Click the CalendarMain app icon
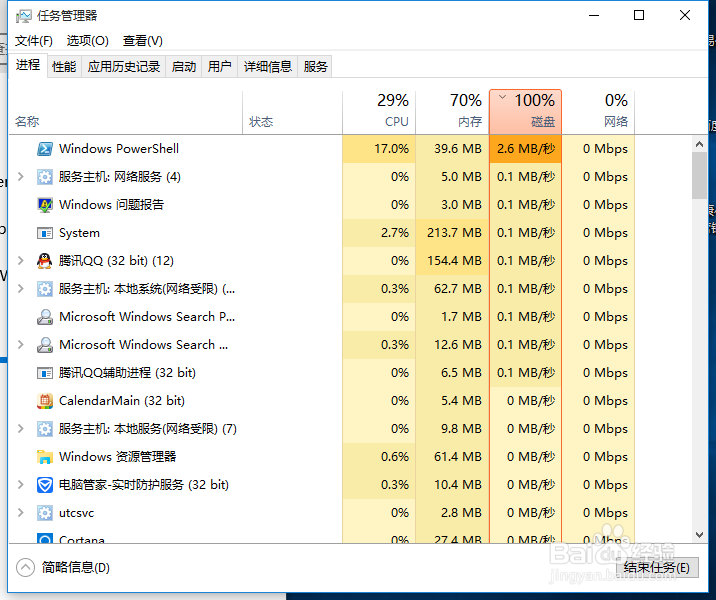716x600 pixels. pyautogui.click(x=45, y=401)
